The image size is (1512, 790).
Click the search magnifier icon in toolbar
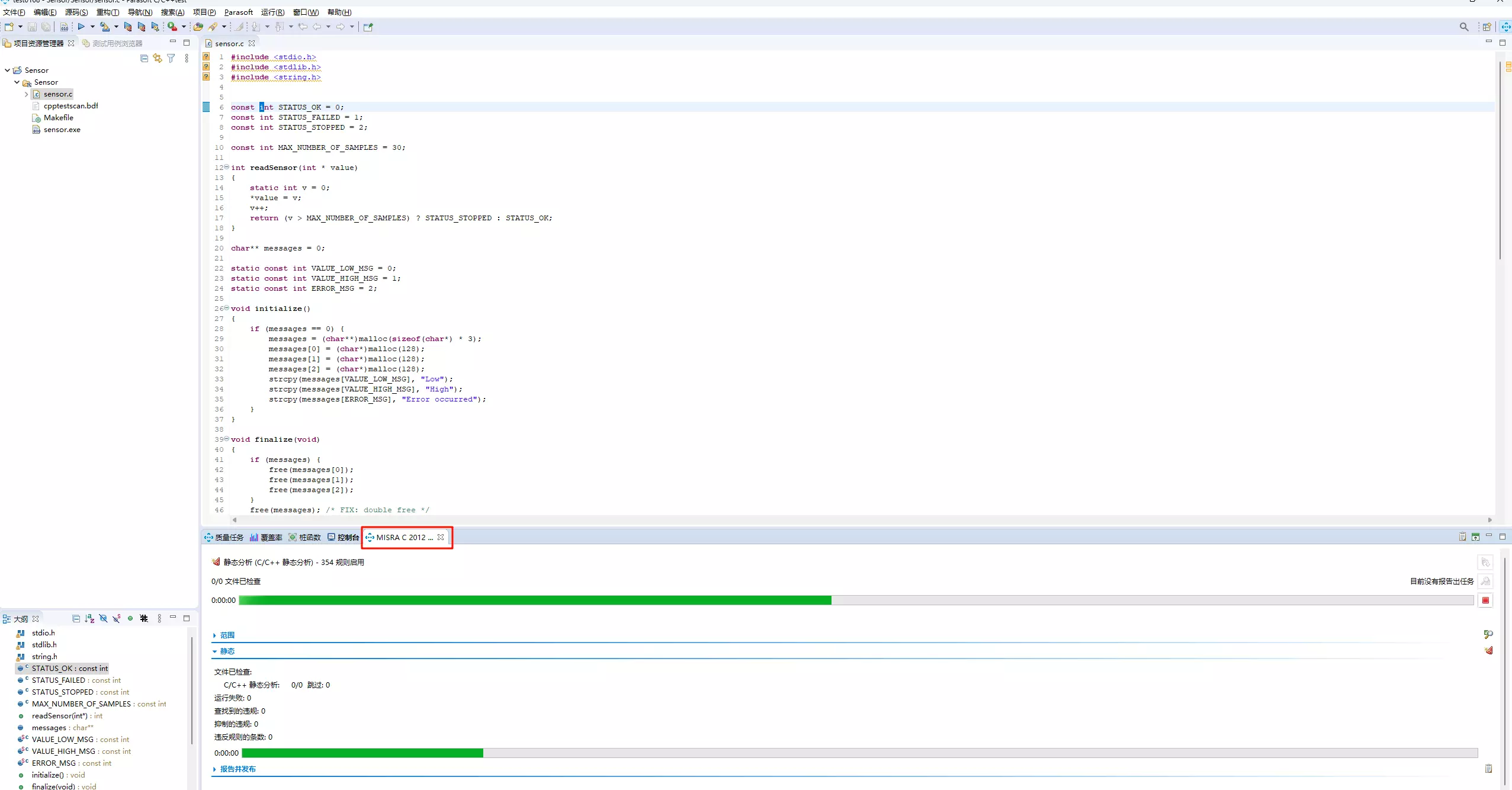point(1463,27)
